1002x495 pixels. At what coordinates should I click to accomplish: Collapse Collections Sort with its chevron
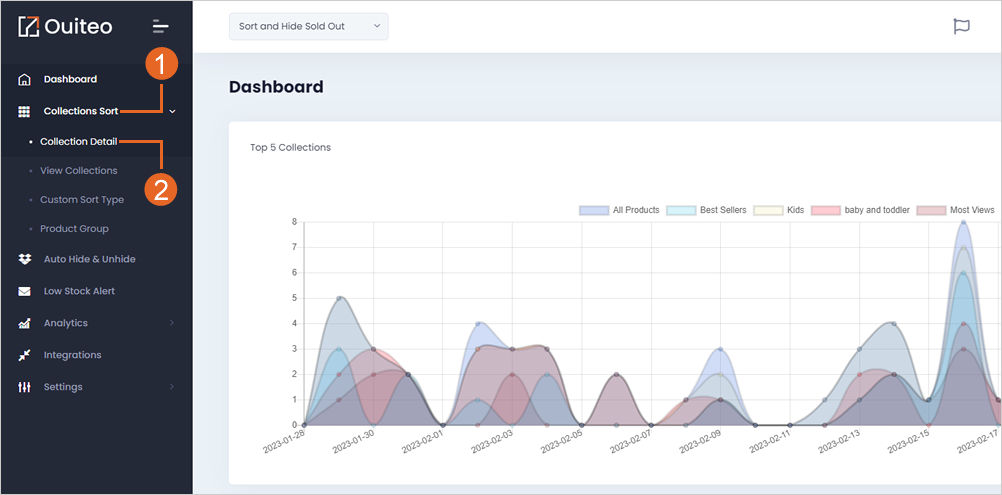(172, 112)
